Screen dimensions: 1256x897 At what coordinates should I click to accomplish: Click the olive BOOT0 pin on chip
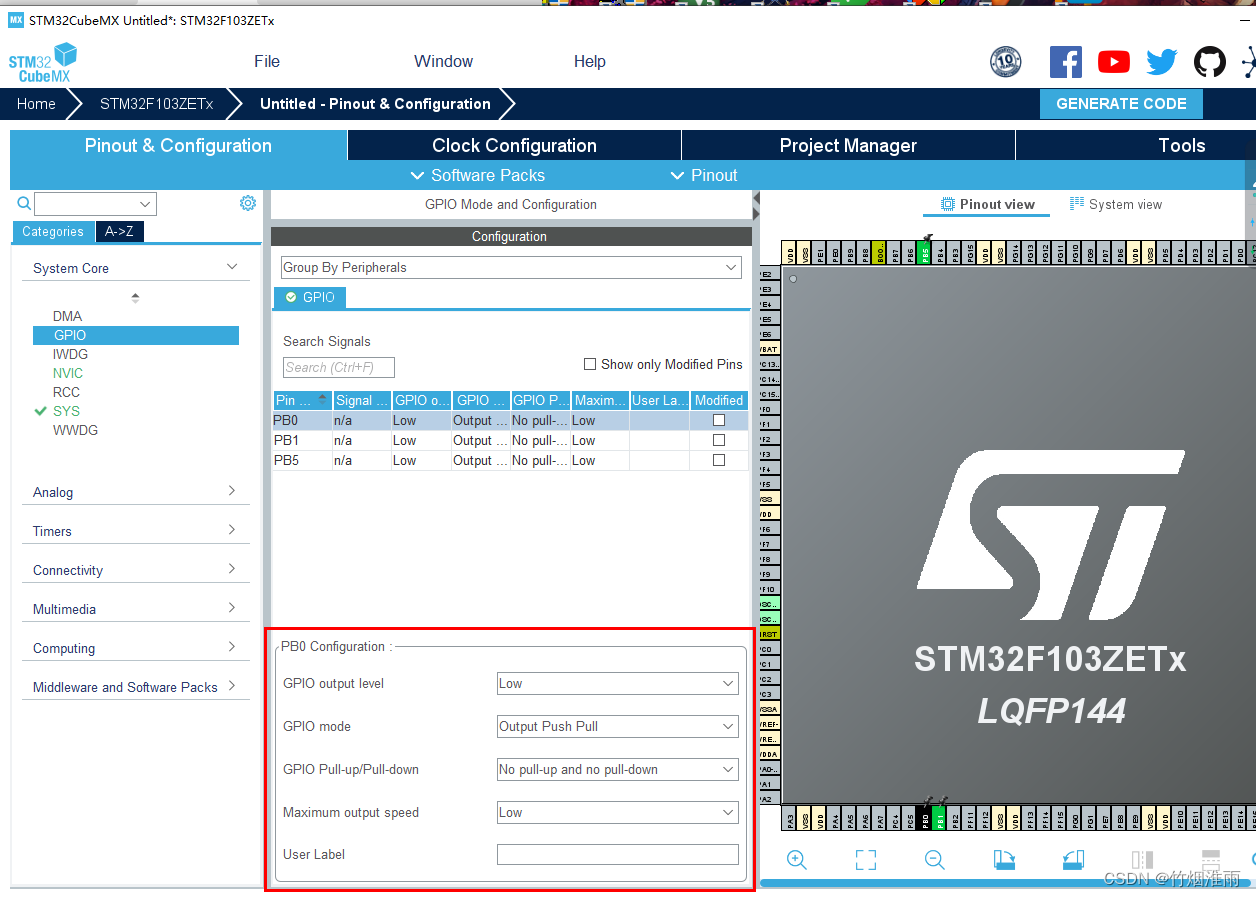pyautogui.click(x=880, y=252)
